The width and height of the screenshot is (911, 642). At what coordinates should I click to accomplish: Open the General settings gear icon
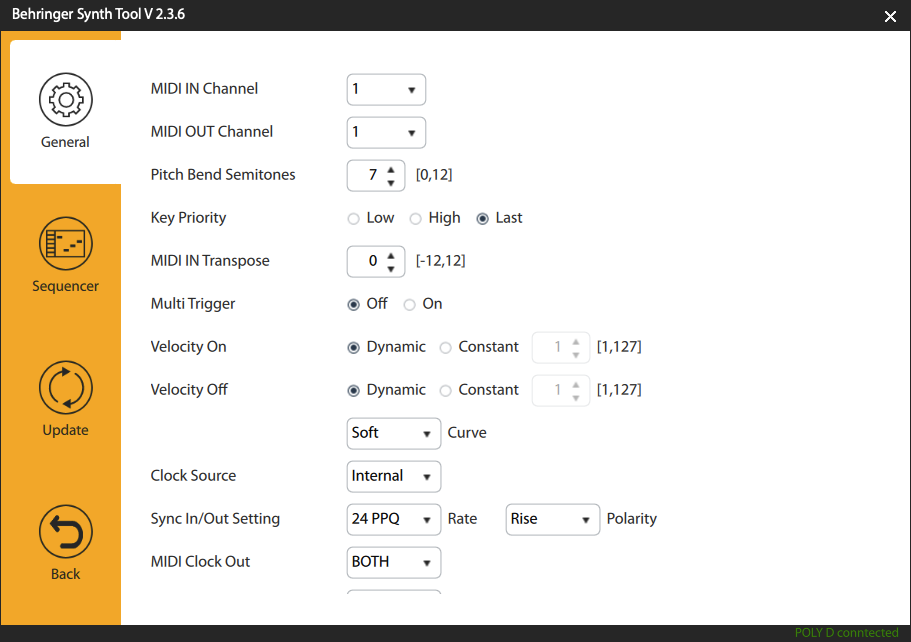click(66, 99)
